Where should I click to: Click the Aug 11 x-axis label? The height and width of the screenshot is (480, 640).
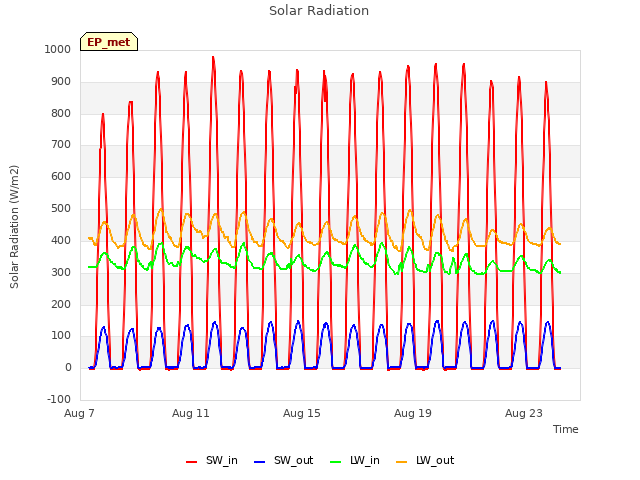191,413
